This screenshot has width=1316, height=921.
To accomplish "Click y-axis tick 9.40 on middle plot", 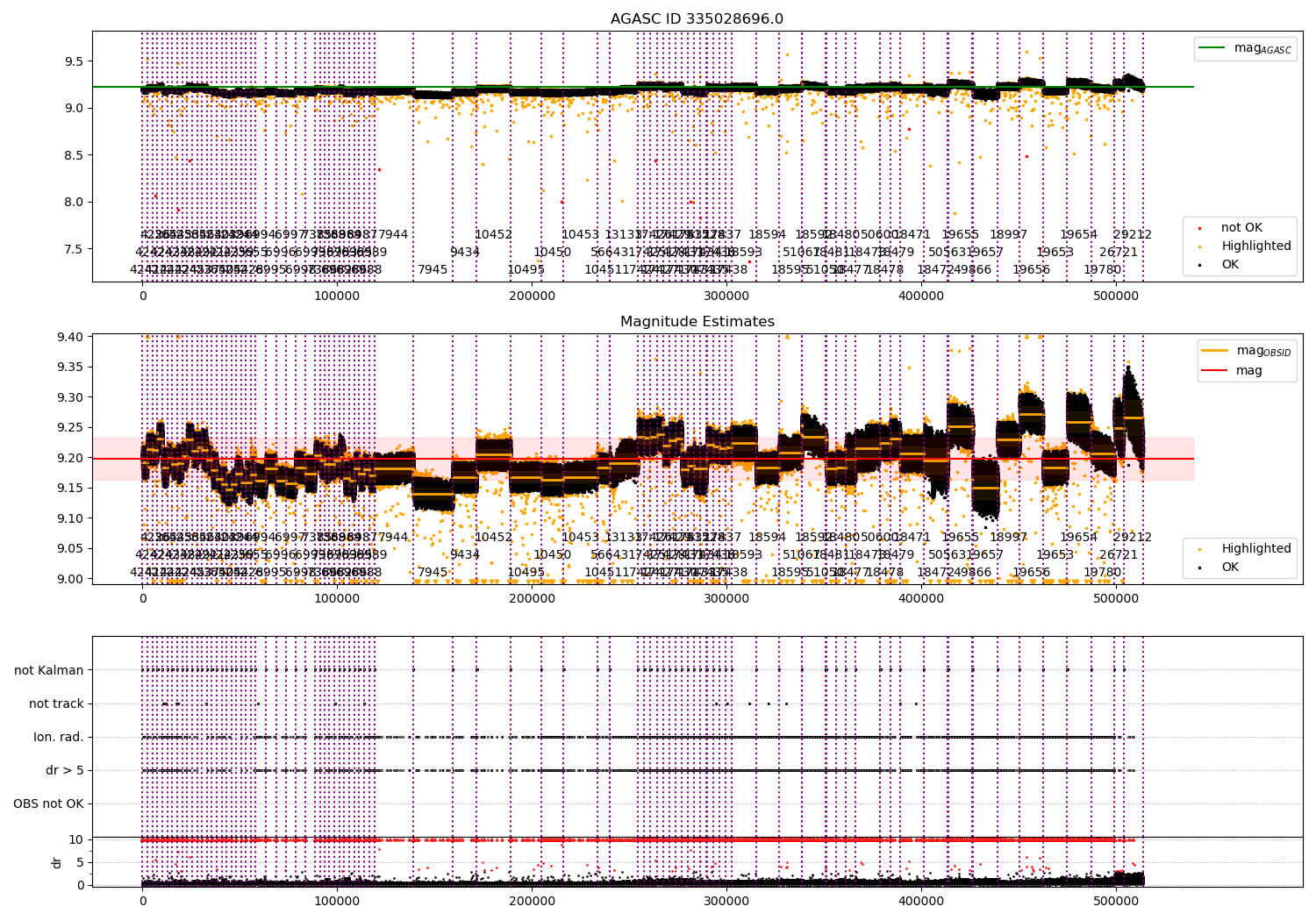I will click(69, 337).
